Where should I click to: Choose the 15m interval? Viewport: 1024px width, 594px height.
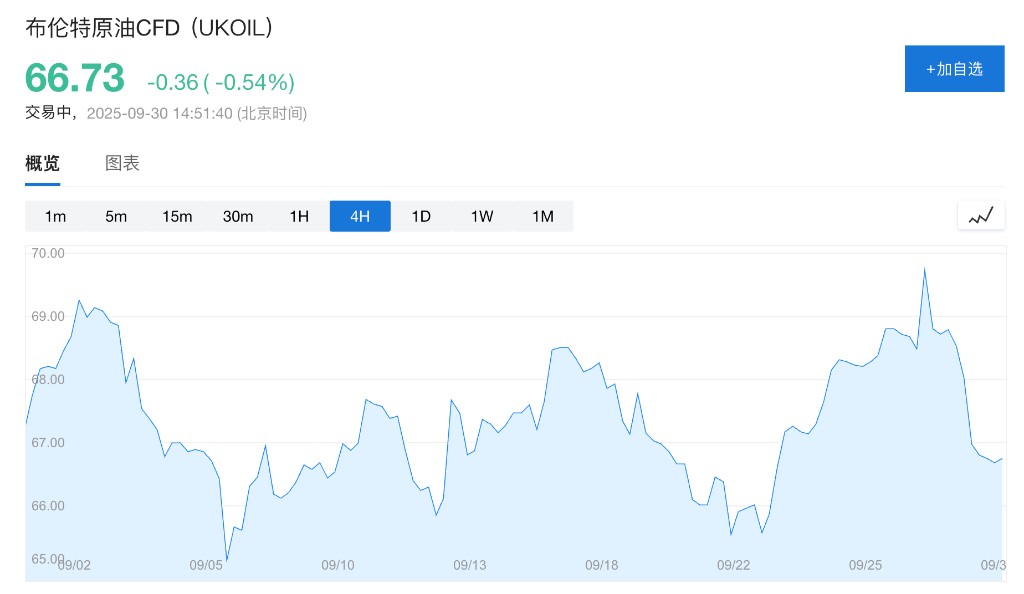[x=177, y=216]
